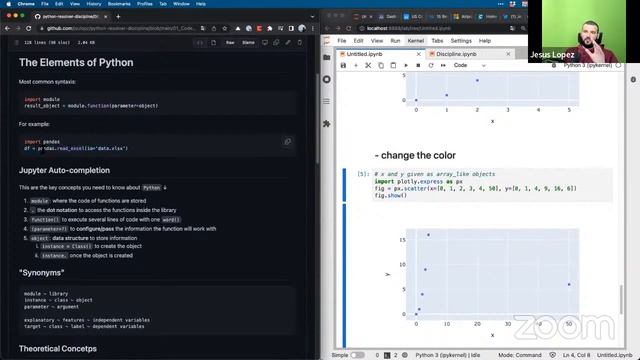Image resolution: width=640 pixels, height=360 pixels.
Task: Open running terminals and kernels panel
Action: click(327, 79)
